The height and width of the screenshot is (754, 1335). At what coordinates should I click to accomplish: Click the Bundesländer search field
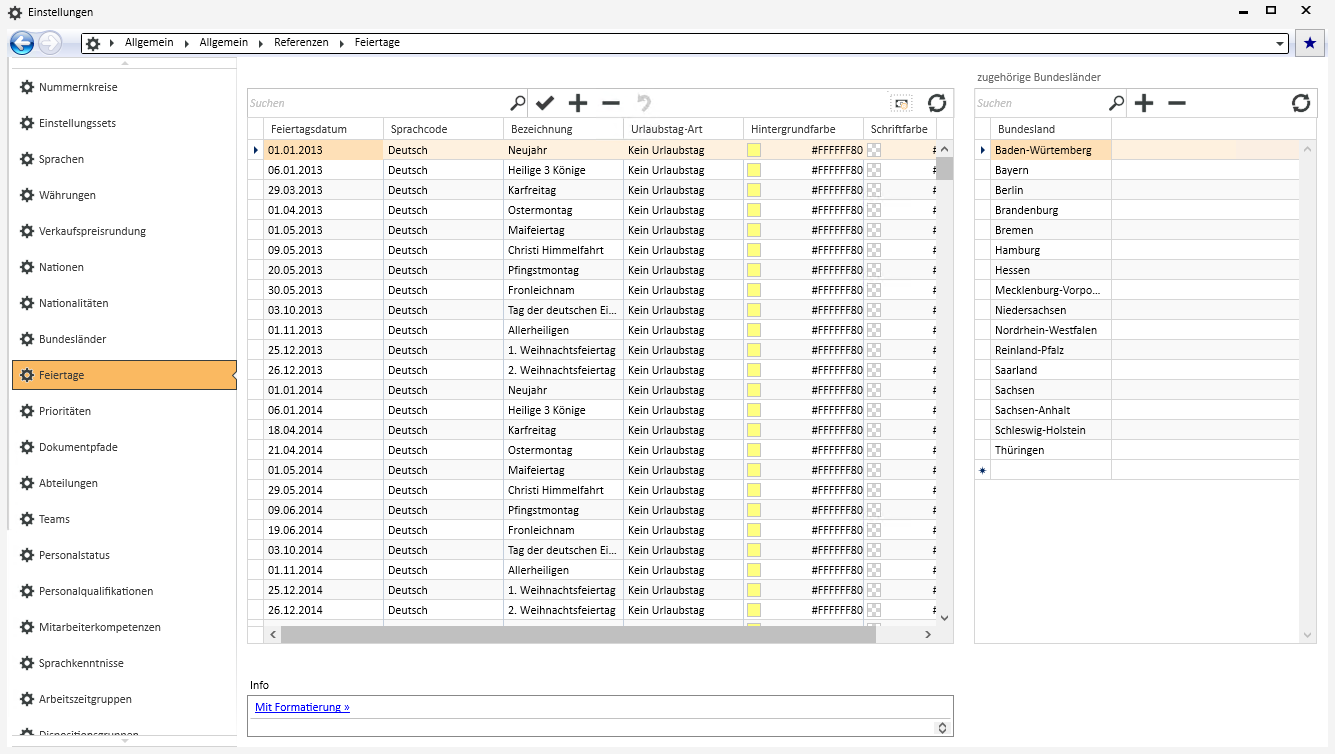(1042, 103)
